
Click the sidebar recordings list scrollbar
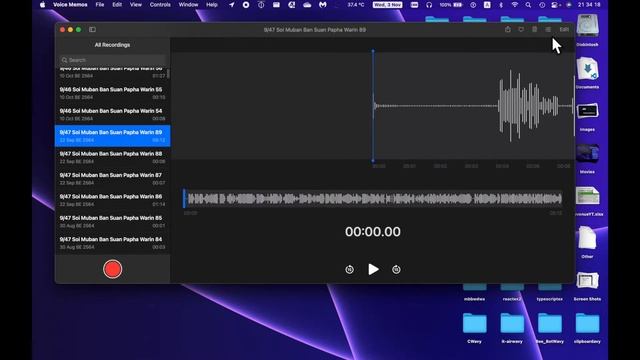point(168,74)
